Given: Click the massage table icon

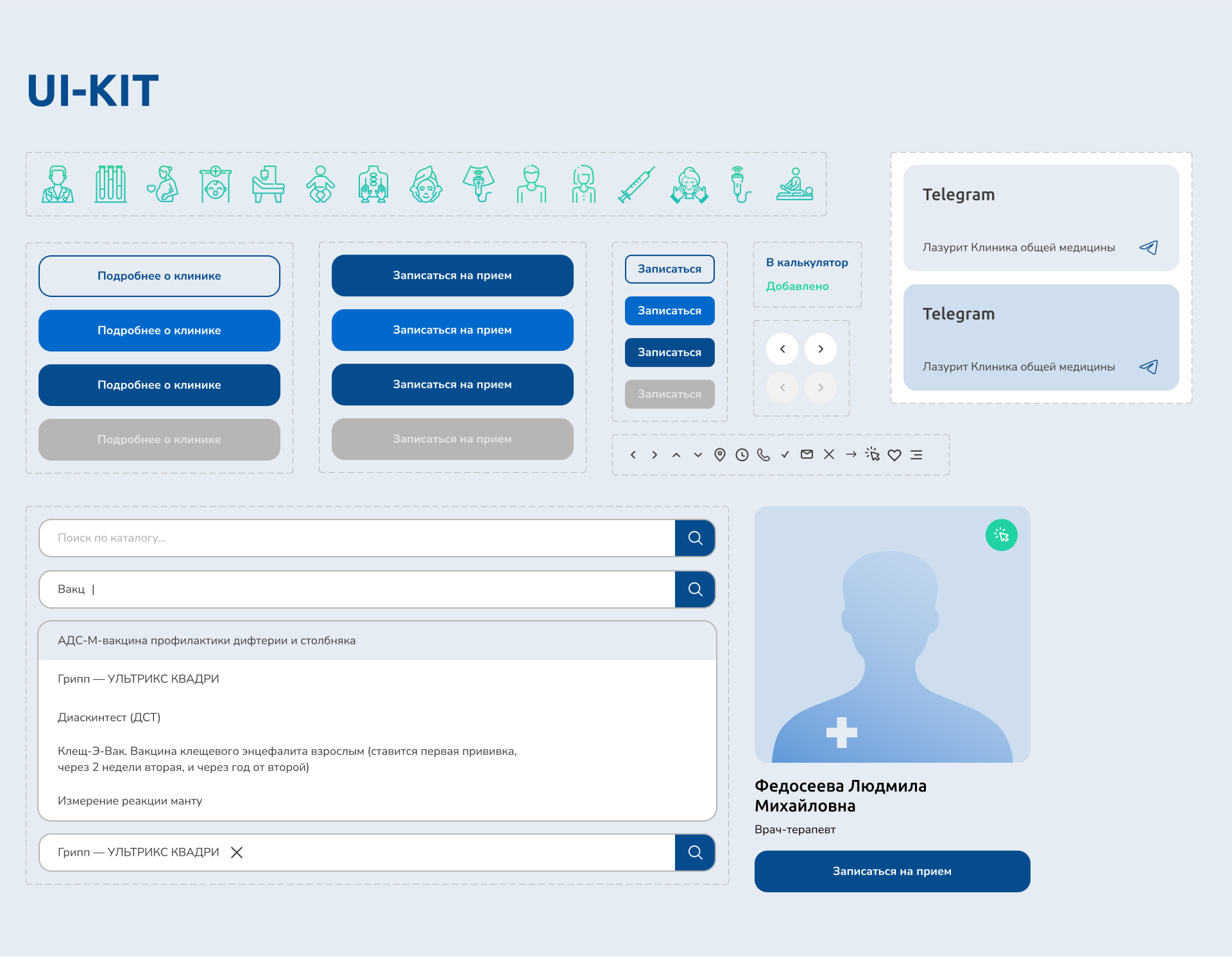Looking at the screenshot, I should (794, 185).
